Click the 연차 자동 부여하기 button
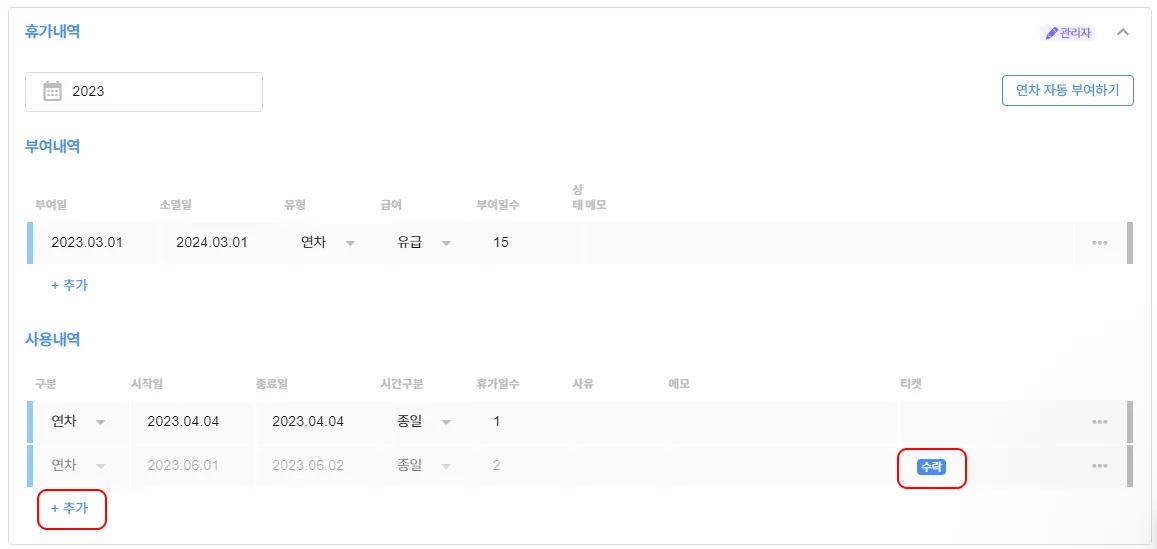1157x549 pixels. click(x=1068, y=91)
